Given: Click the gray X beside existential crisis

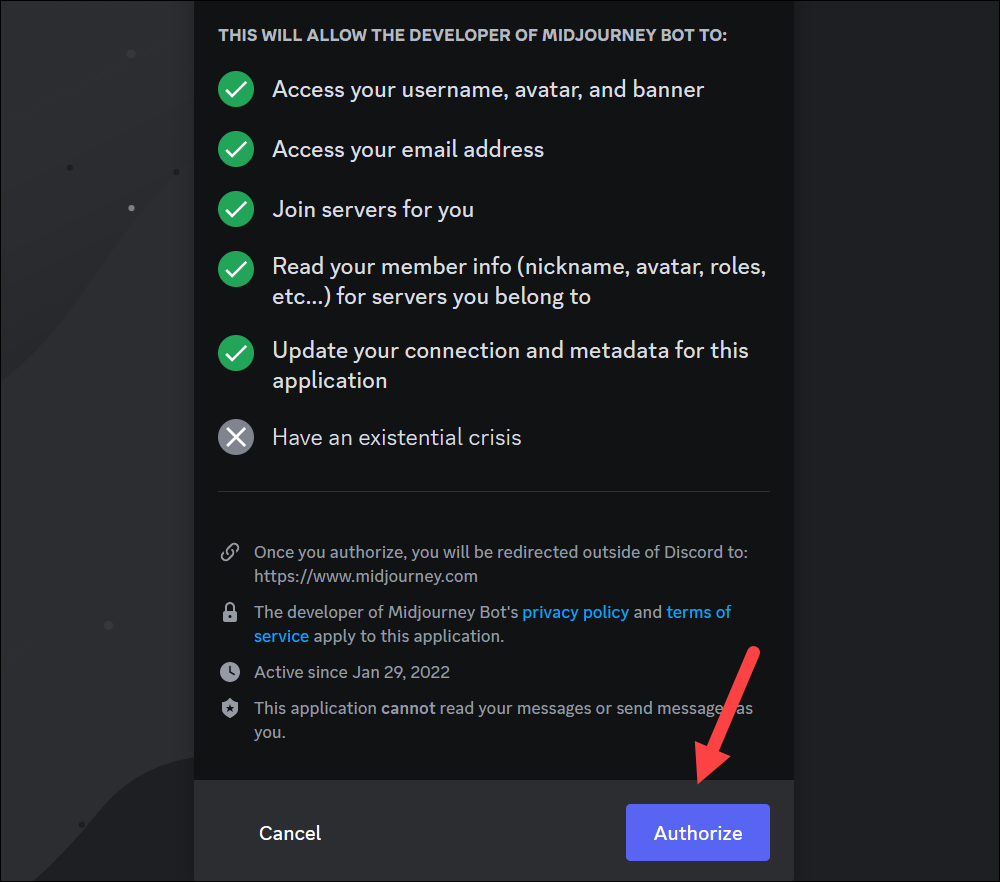Looking at the screenshot, I should [236, 437].
